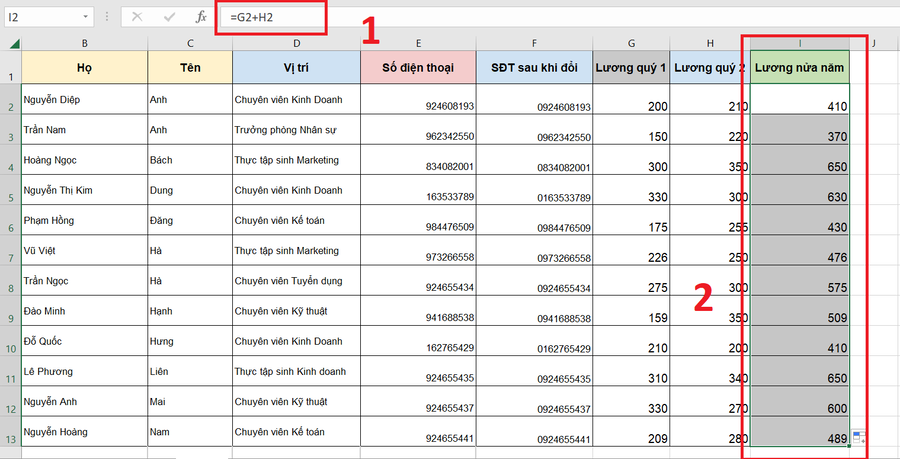The width and height of the screenshot is (900, 459).
Task: Click phone cell 0924655441
Action: pos(534,431)
